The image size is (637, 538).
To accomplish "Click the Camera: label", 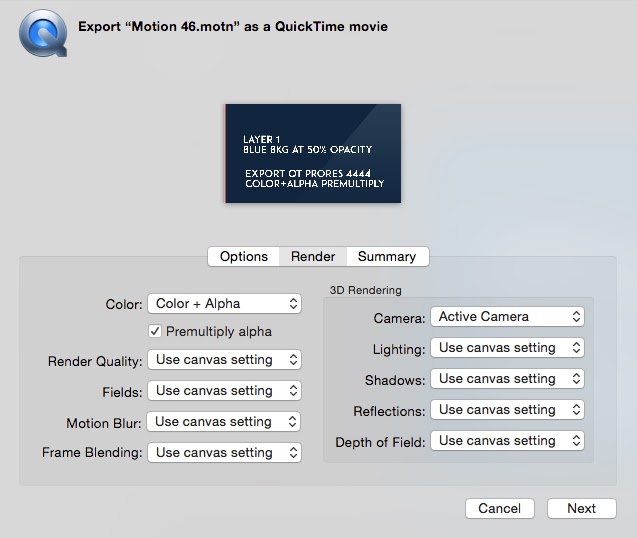I will 399,318.
